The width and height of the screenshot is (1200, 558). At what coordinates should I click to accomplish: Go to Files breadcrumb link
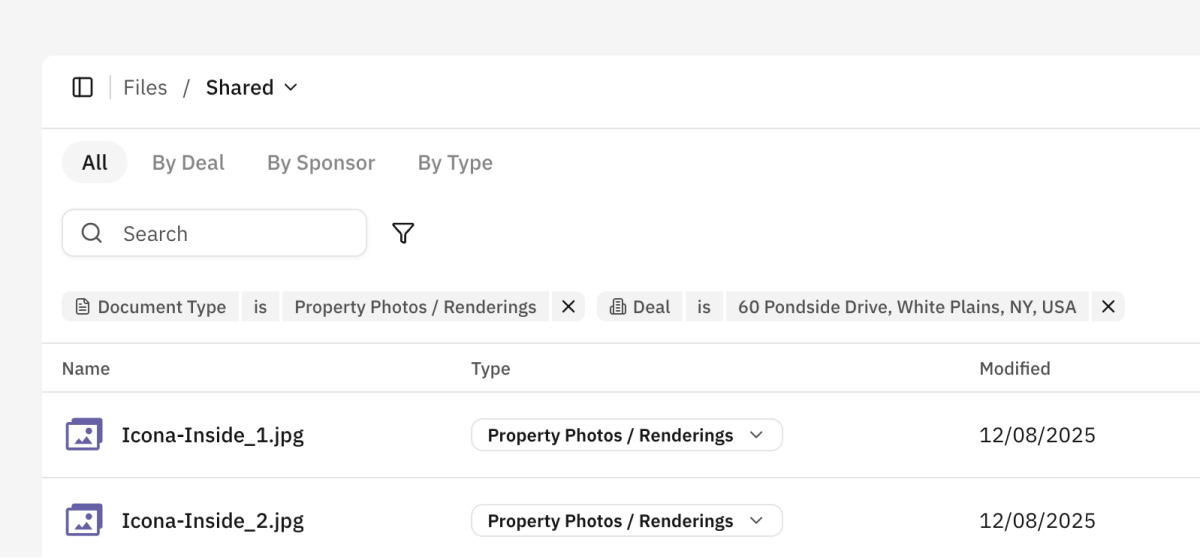pos(145,88)
